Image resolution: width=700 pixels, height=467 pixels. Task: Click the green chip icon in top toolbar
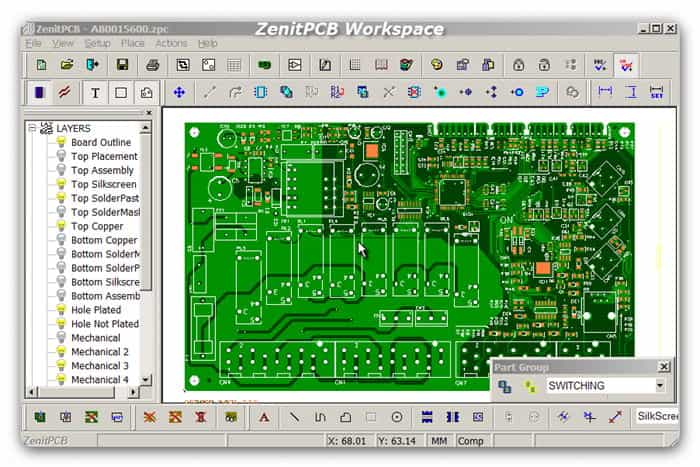[x=264, y=66]
